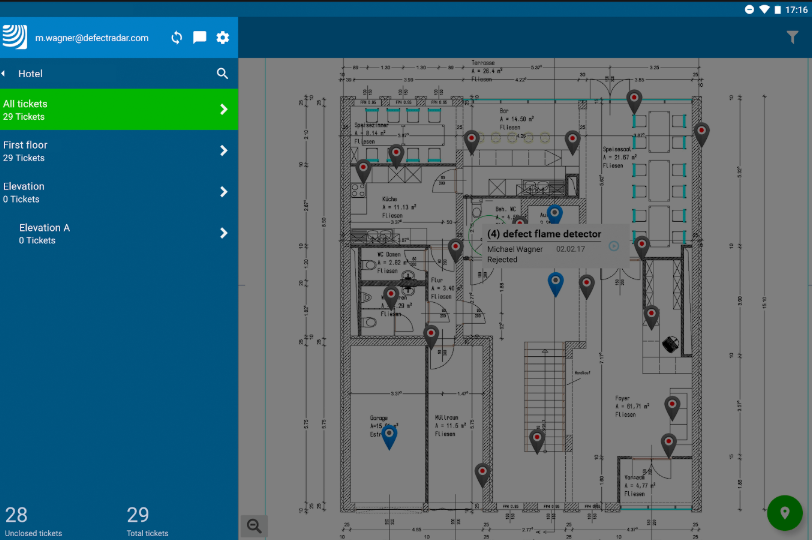812x540 pixels.
Task: Expand First floor chevron
Action: (224, 151)
